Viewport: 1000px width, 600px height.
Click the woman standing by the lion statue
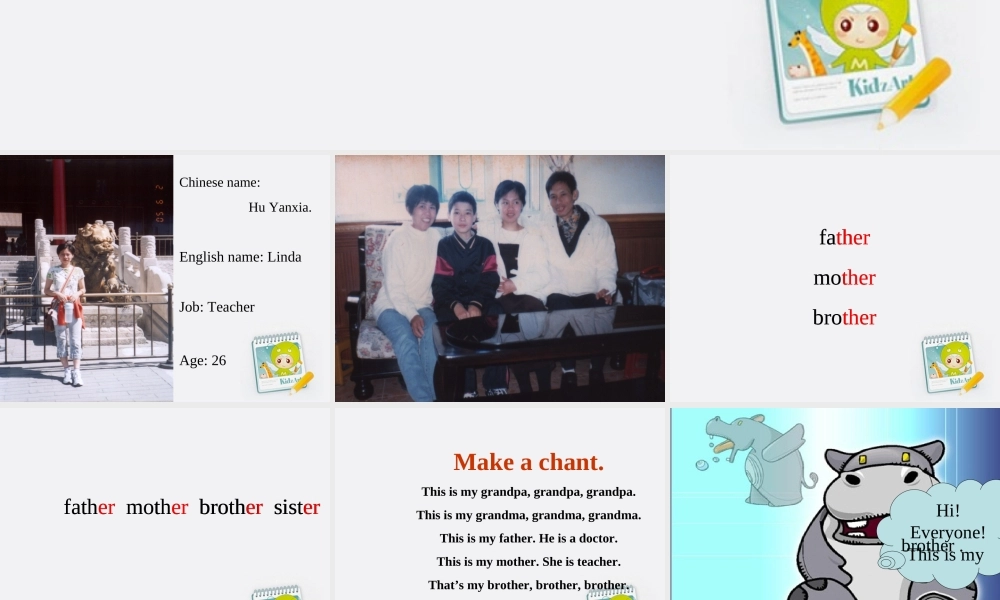(66, 312)
